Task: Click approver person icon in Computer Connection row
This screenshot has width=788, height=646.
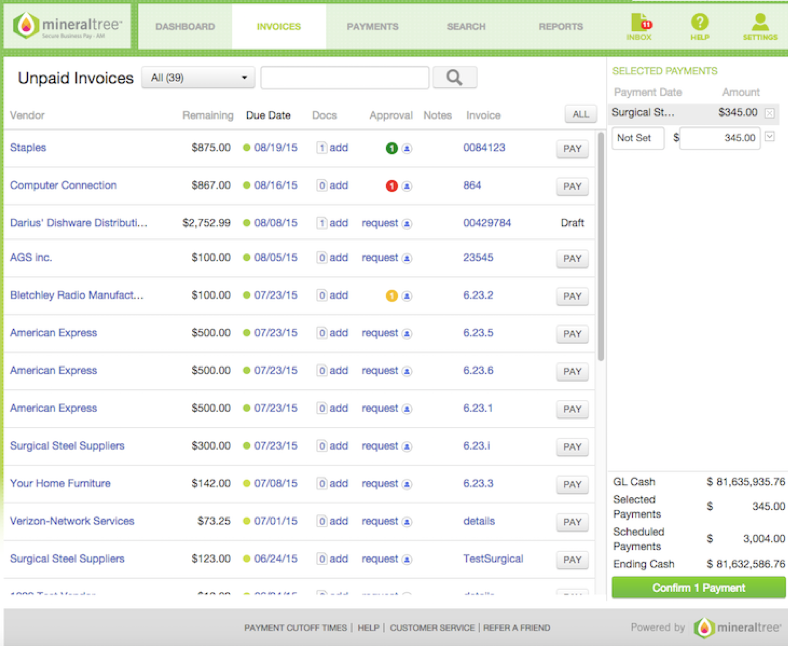Action: [407, 186]
